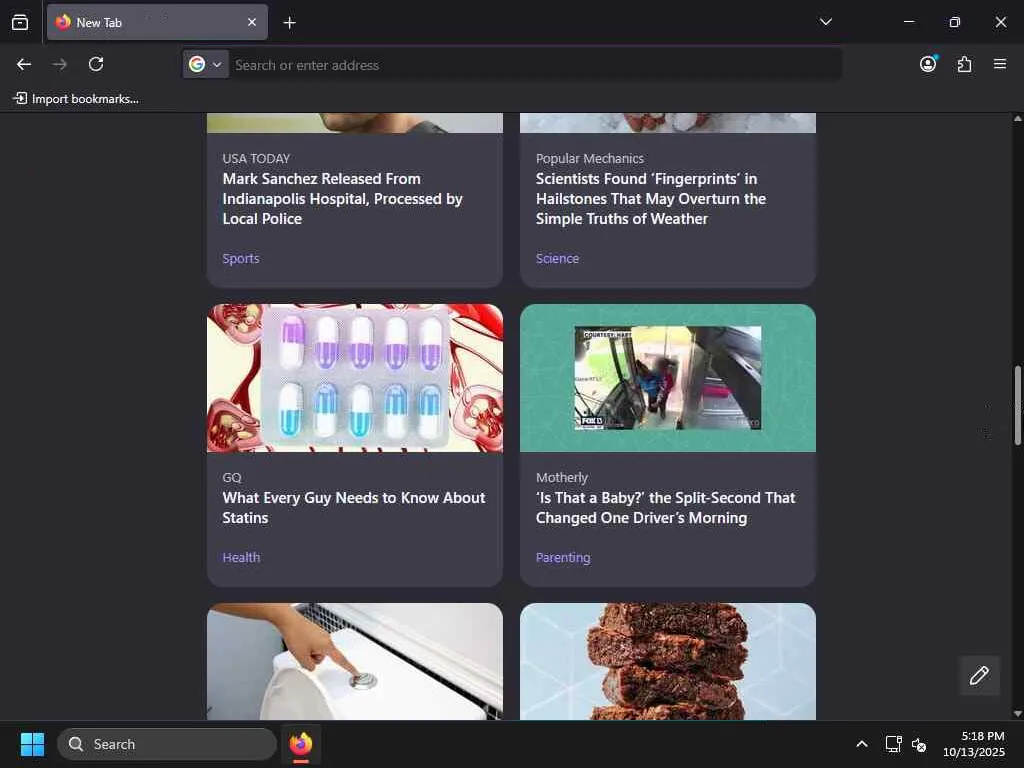Viewport: 1024px width, 768px height.
Task: Open the application hamburger menu
Action: click(1000, 64)
